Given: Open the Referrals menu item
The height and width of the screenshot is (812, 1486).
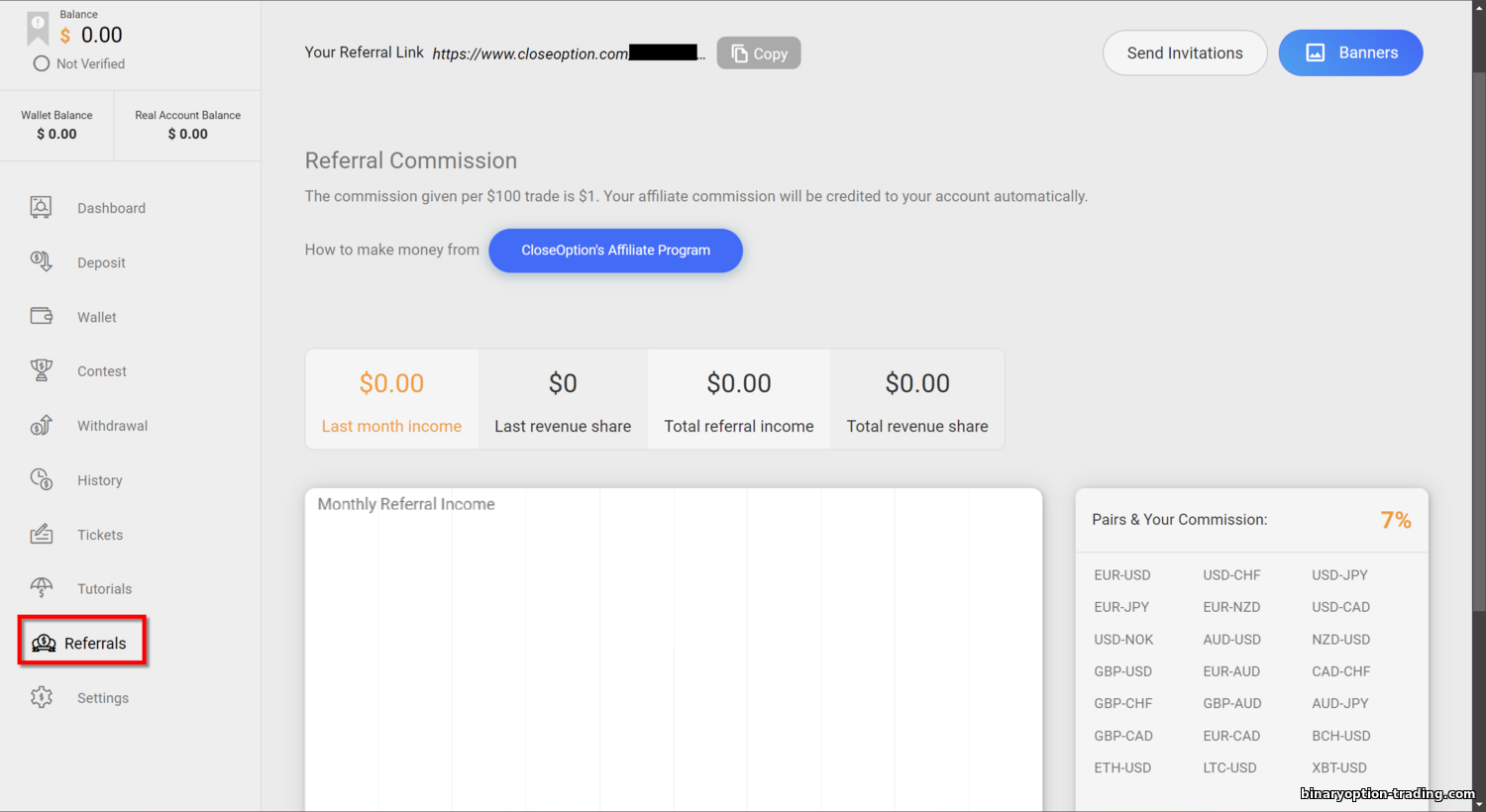Looking at the screenshot, I should [82, 643].
